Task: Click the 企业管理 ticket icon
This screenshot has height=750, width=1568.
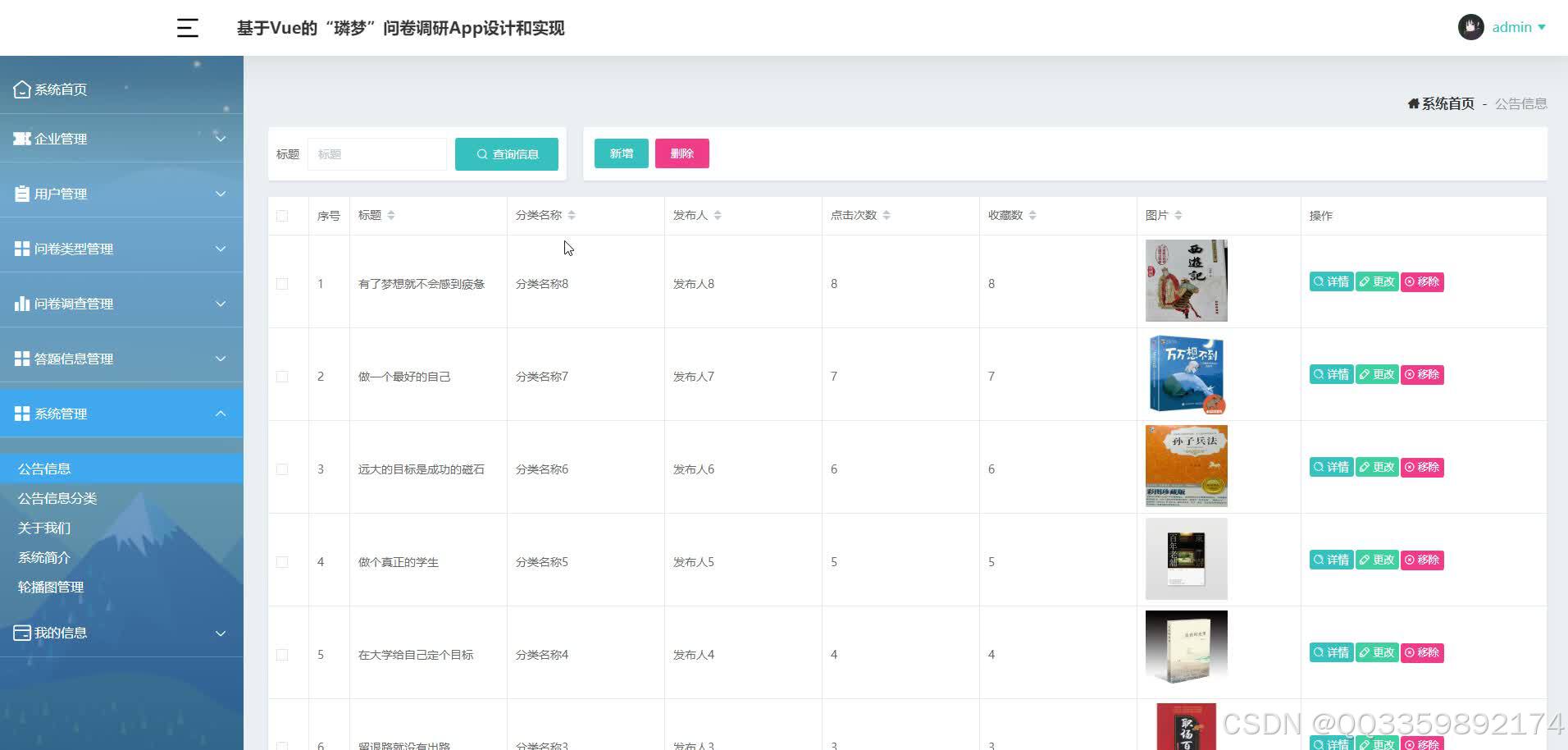Action: coord(22,139)
